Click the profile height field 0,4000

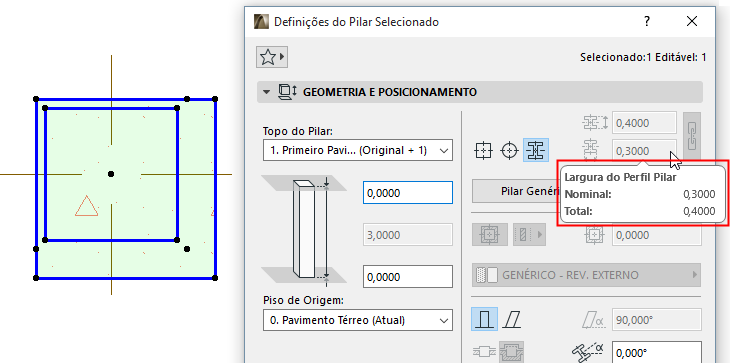coord(644,123)
